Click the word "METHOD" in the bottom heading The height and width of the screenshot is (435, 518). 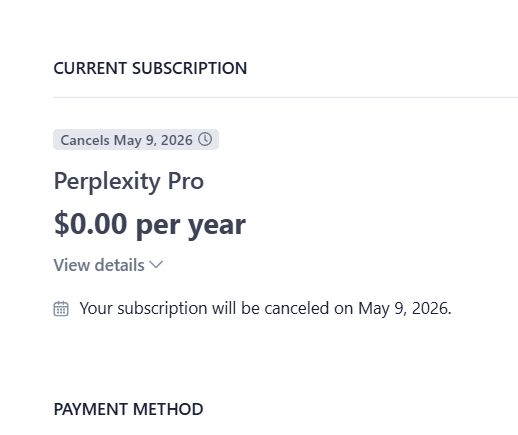pyautogui.click(x=168, y=409)
